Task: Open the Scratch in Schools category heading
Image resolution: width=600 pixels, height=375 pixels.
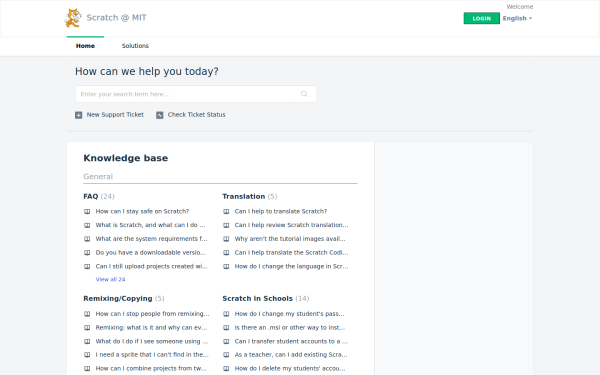Action: 257,298
